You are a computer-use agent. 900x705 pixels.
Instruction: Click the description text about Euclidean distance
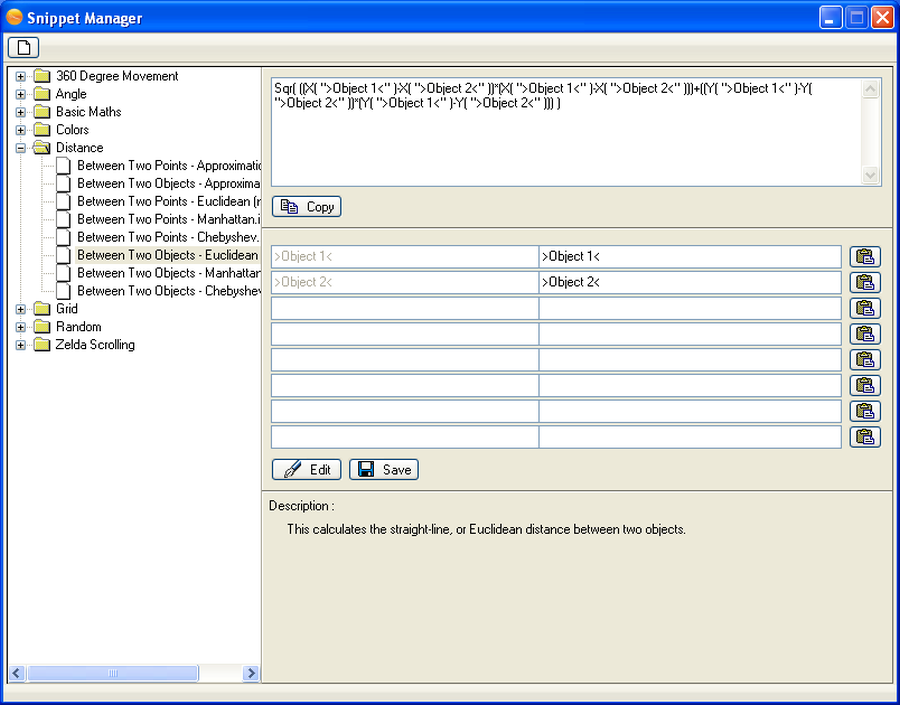486,529
